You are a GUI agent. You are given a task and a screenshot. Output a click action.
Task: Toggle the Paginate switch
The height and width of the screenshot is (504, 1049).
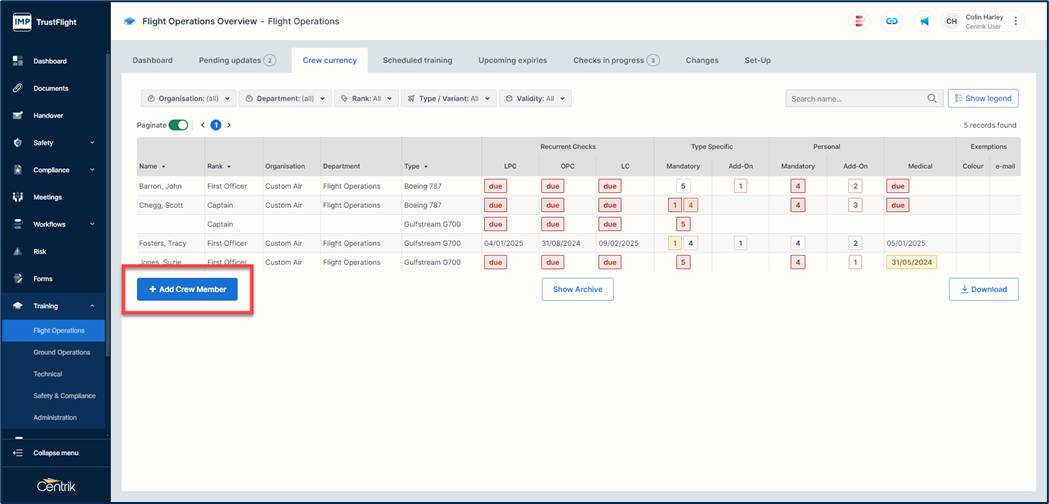(x=179, y=125)
